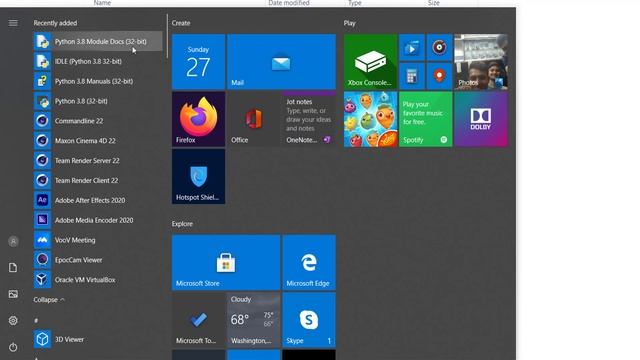Image resolution: width=640 pixels, height=360 pixels.
Task: Open the user account icon in the sidebar
Action: 13,242
